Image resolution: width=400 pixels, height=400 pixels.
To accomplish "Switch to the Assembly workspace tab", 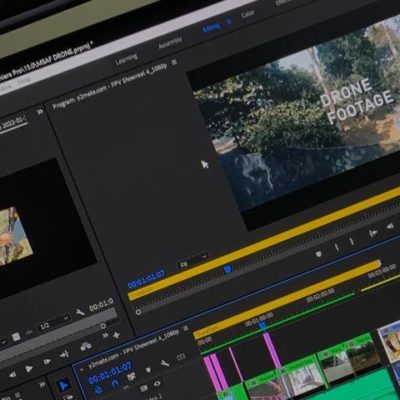I will (170, 43).
